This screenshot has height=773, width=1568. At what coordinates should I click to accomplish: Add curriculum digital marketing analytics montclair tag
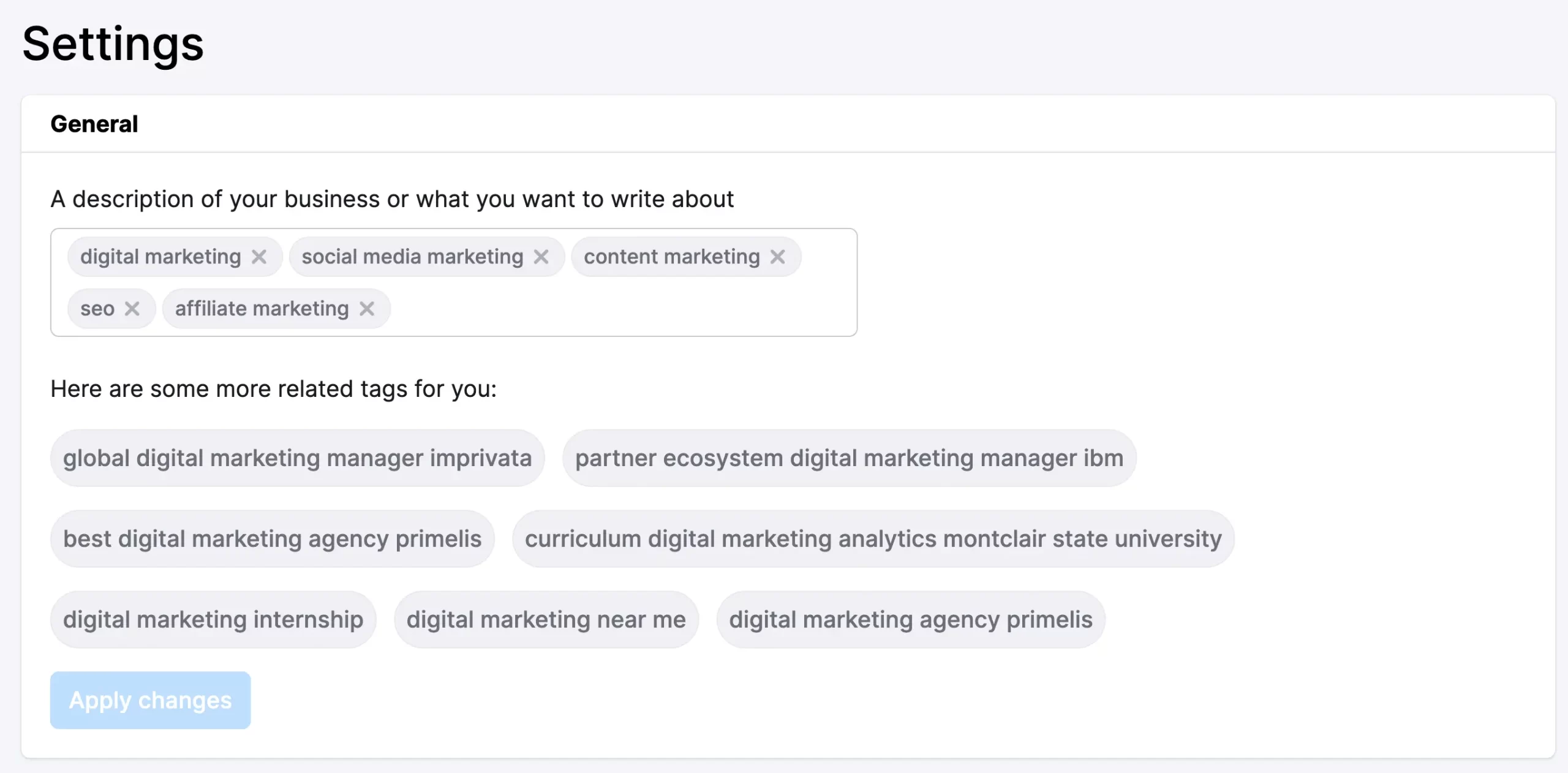click(x=873, y=539)
